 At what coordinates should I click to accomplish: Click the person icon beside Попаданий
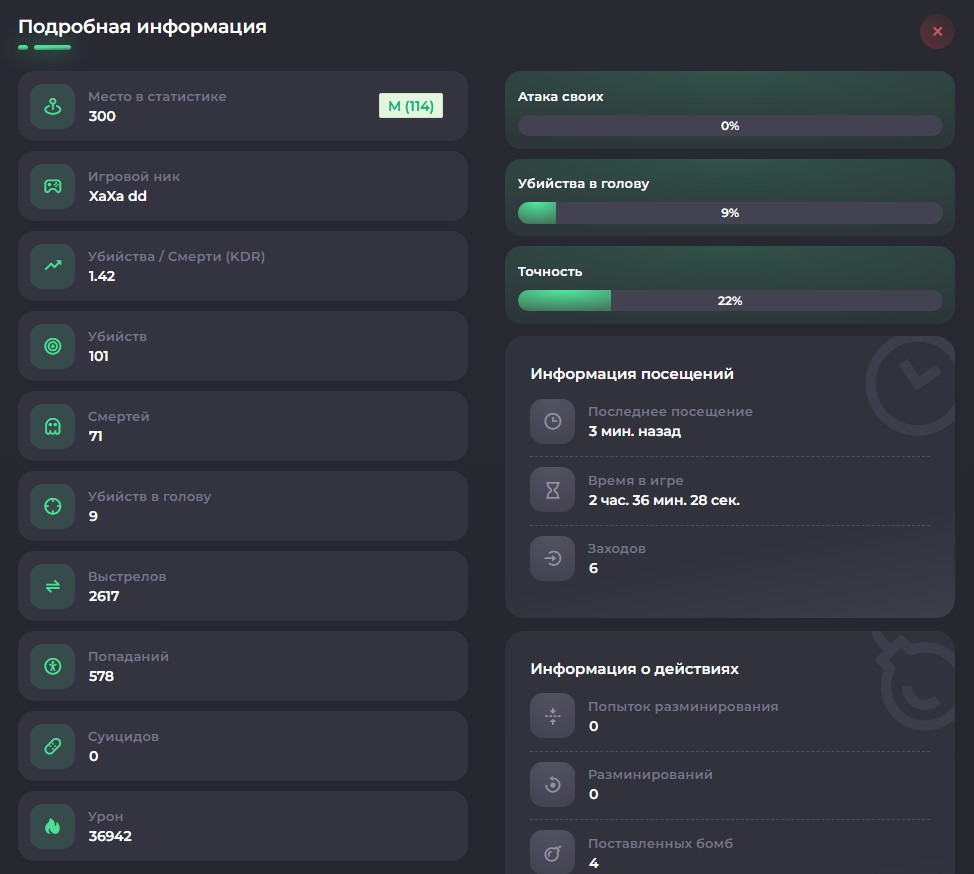53,666
